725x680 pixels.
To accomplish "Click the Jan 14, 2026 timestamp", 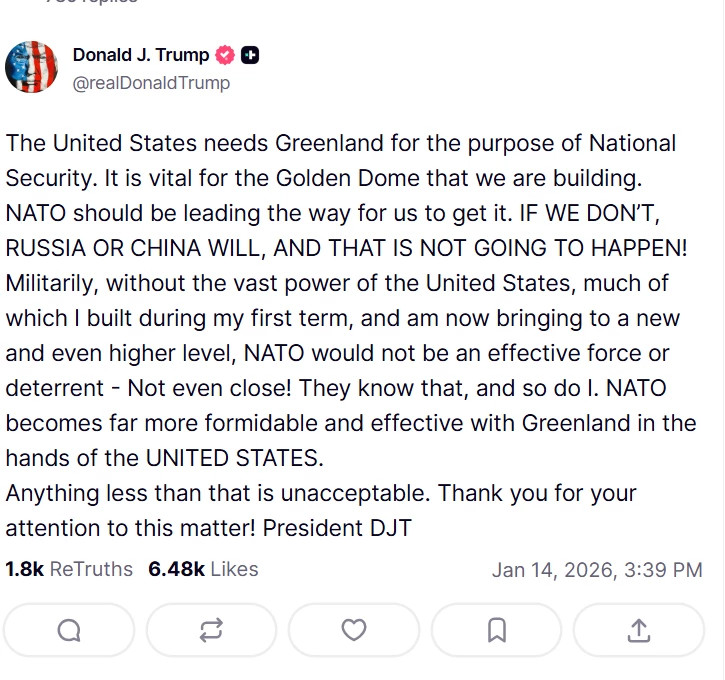I will click(x=597, y=570).
